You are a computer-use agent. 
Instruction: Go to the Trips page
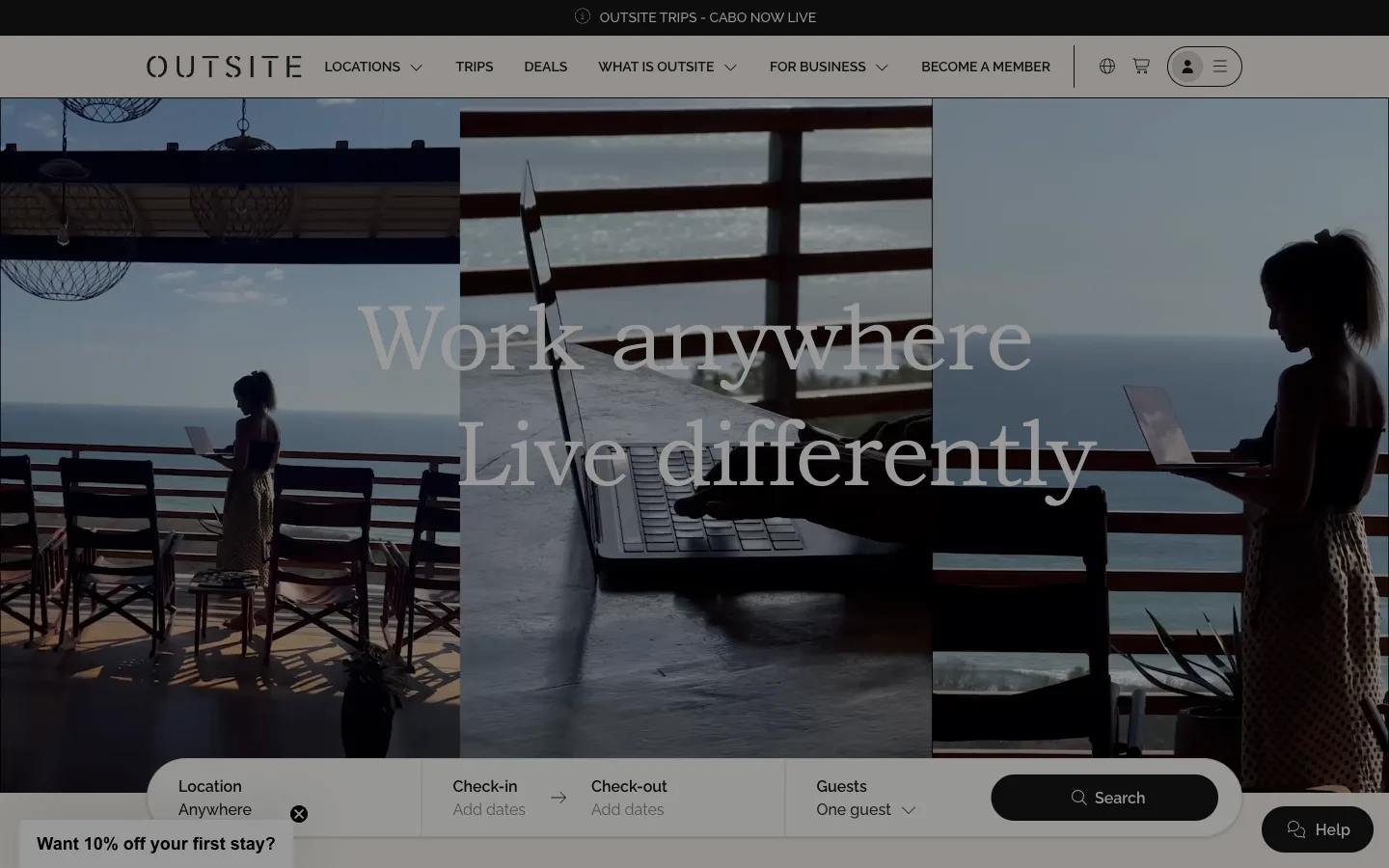click(475, 67)
